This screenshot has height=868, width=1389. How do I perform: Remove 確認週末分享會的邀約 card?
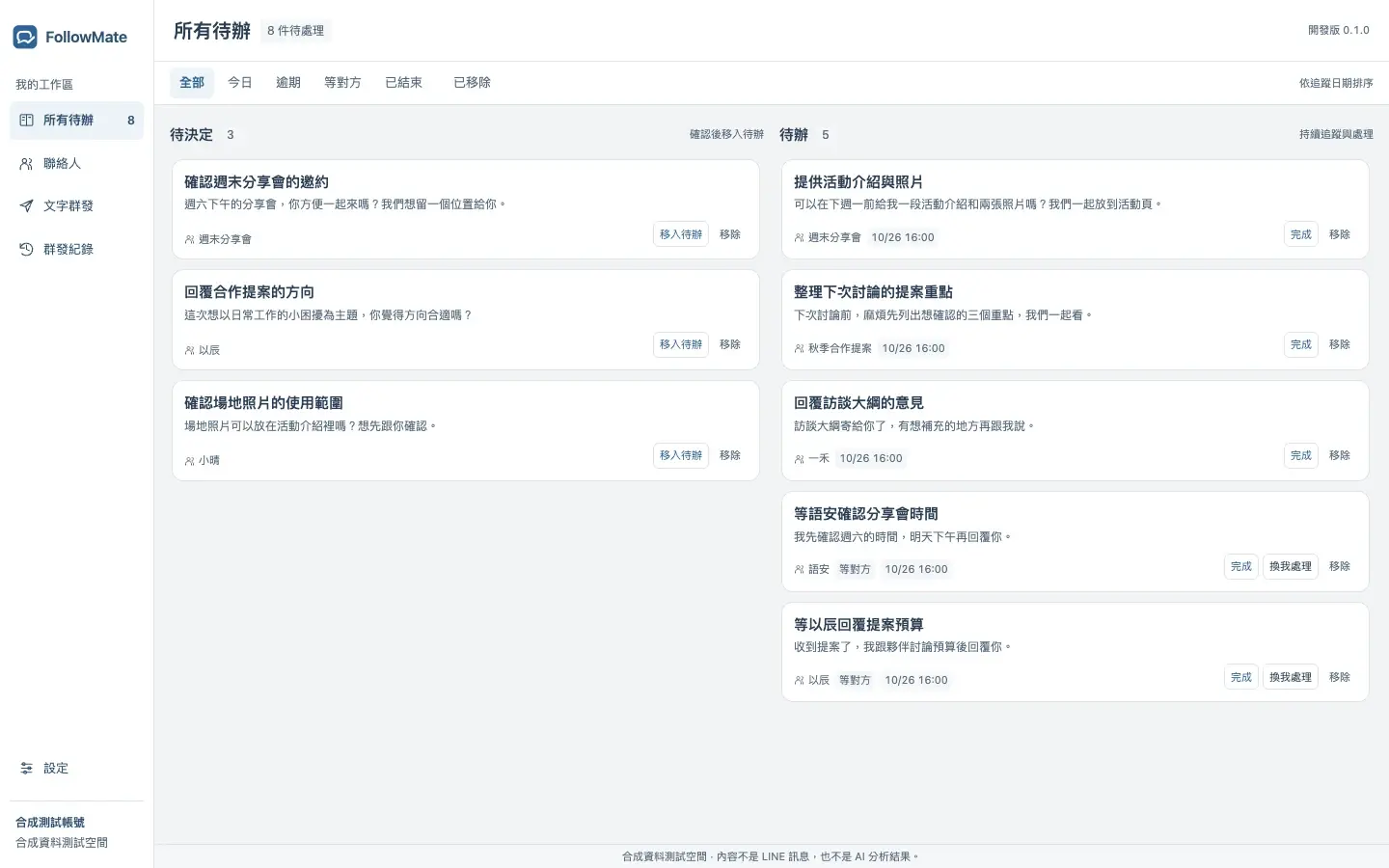(730, 234)
